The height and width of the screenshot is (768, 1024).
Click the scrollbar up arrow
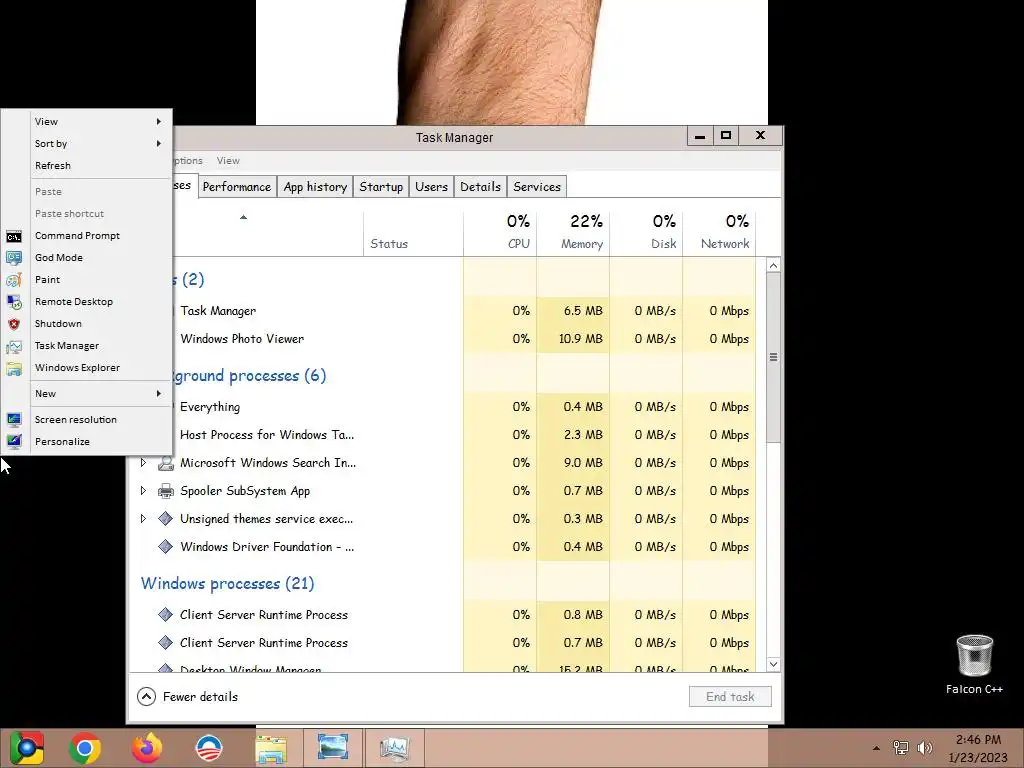[773, 265]
